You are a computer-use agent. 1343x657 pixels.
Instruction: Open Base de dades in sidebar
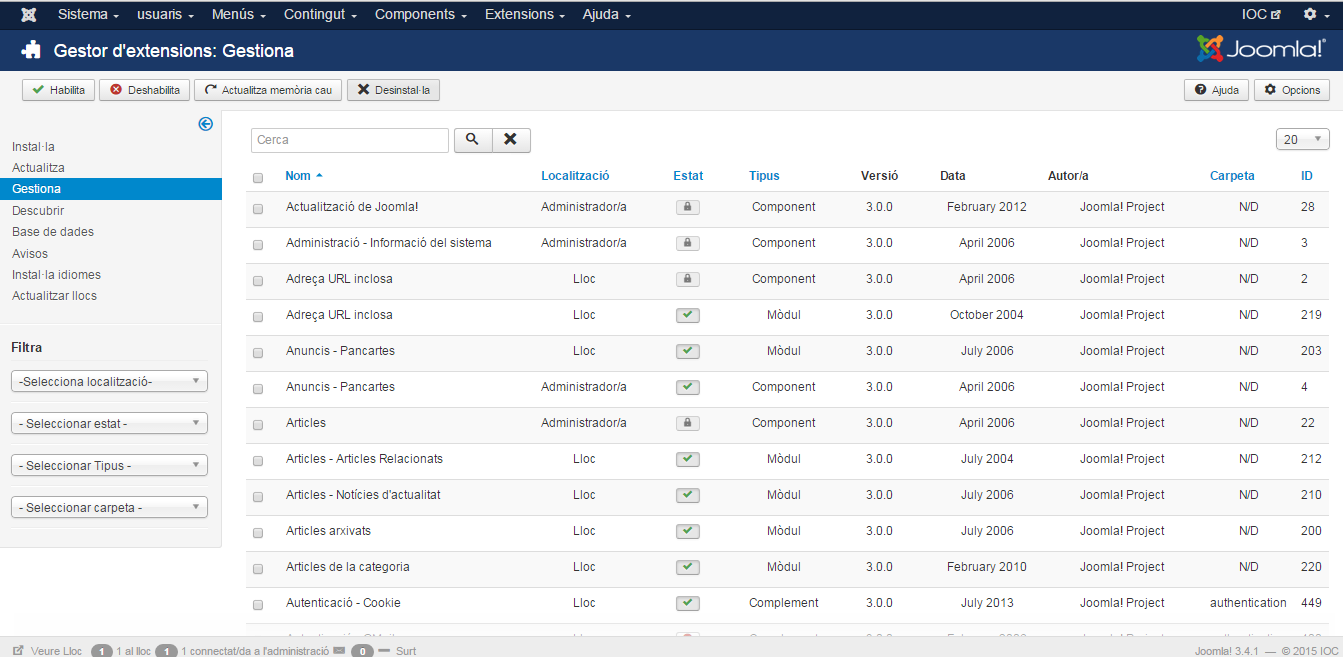pyautogui.click(x=53, y=232)
